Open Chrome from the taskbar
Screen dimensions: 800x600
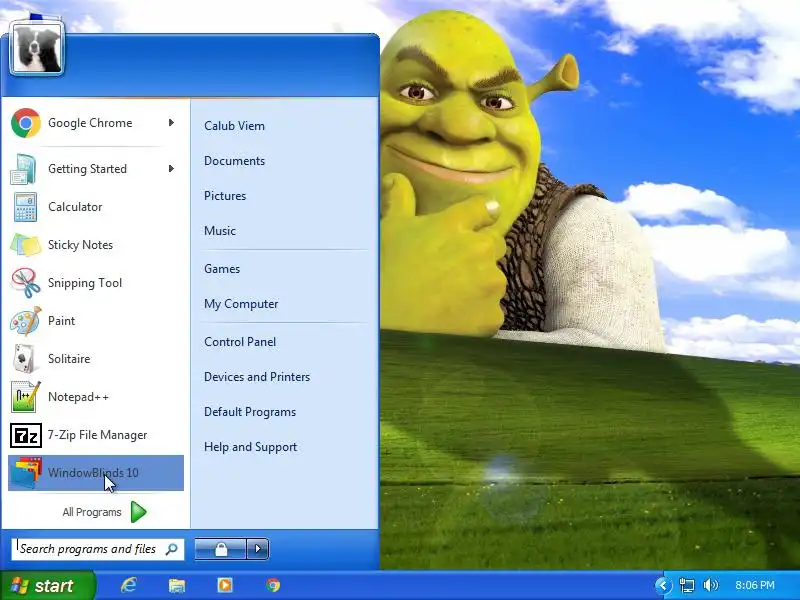(x=273, y=585)
